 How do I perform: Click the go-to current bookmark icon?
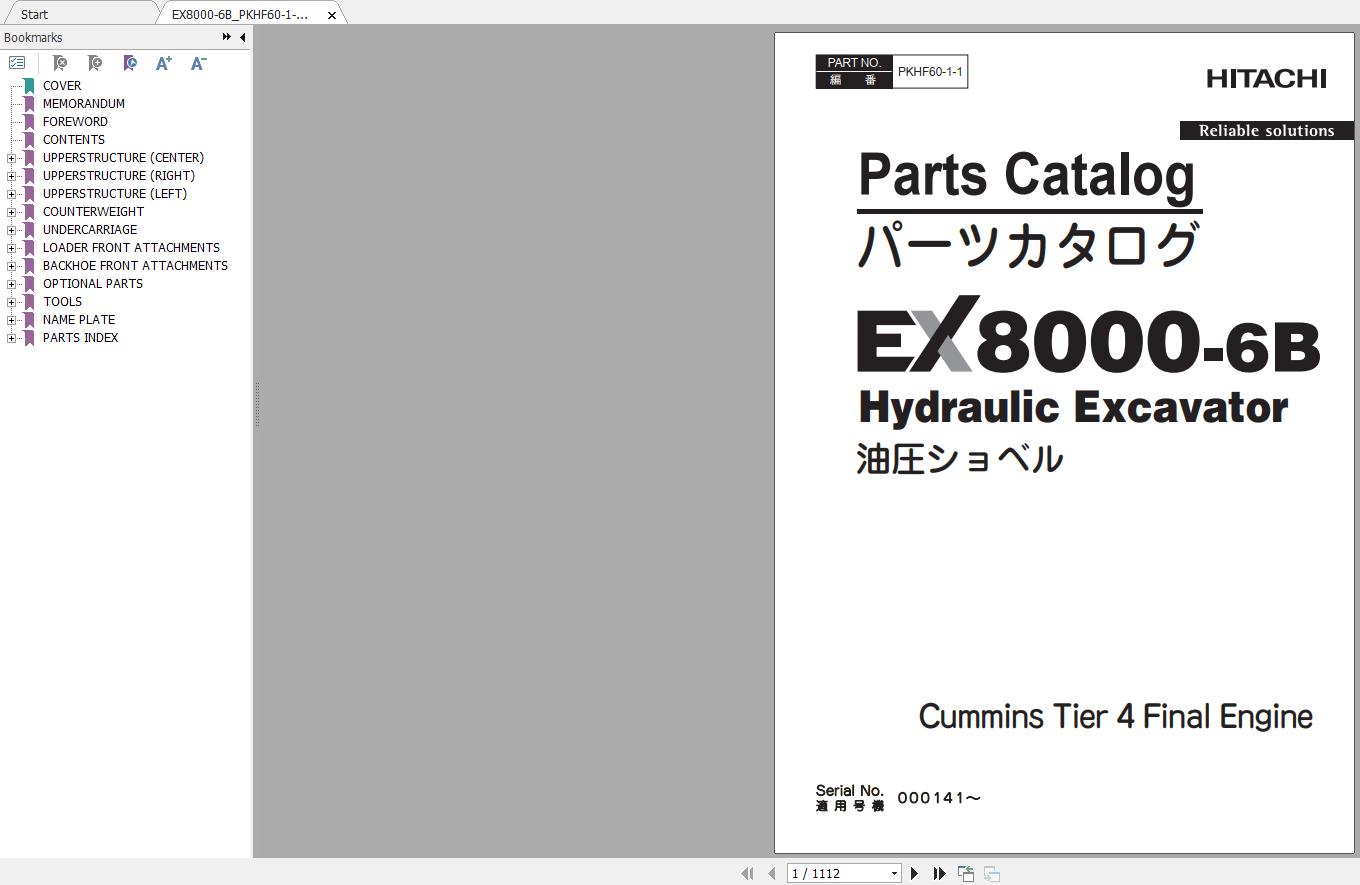[130, 63]
